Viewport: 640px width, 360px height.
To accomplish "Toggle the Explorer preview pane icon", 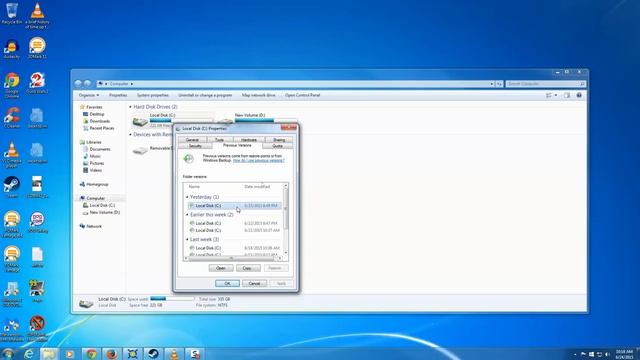I will [x=567, y=95].
